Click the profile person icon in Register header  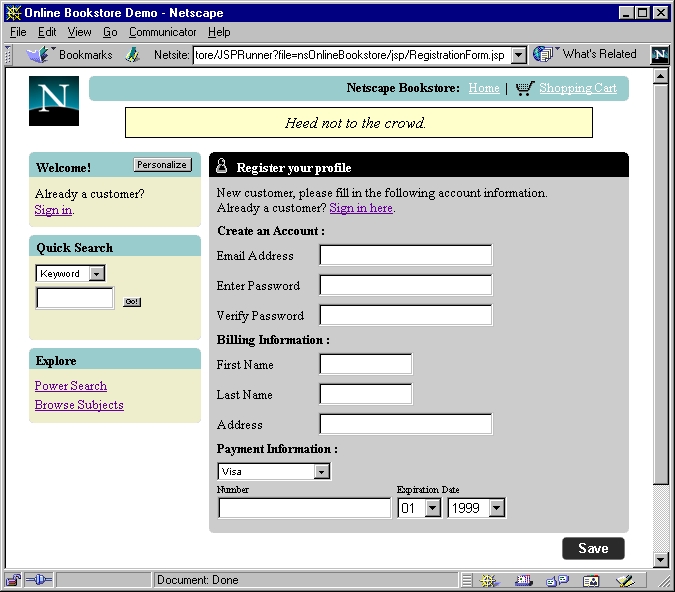[x=221, y=166]
